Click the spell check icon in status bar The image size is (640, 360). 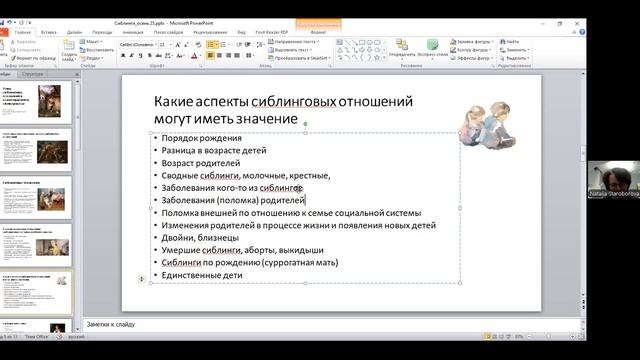(59, 337)
